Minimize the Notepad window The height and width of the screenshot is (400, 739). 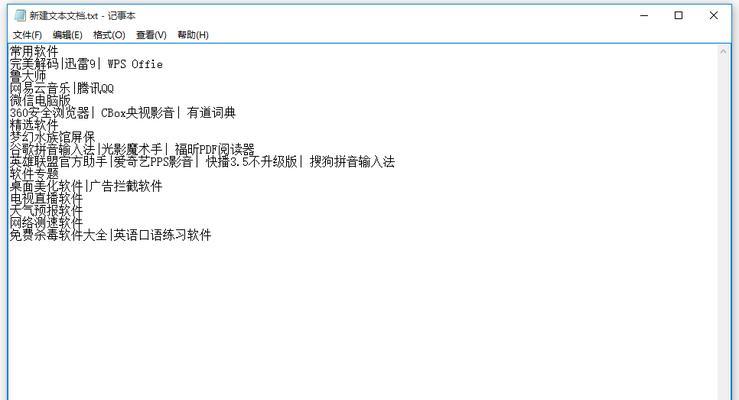(644, 16)
